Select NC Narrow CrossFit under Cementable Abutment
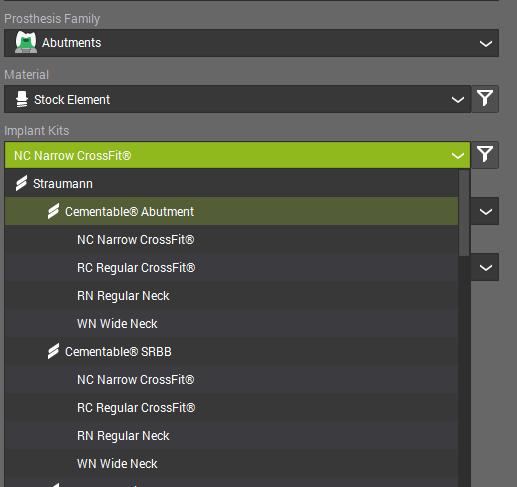Viewport: 517px width, 487px height. pos(232,240)
